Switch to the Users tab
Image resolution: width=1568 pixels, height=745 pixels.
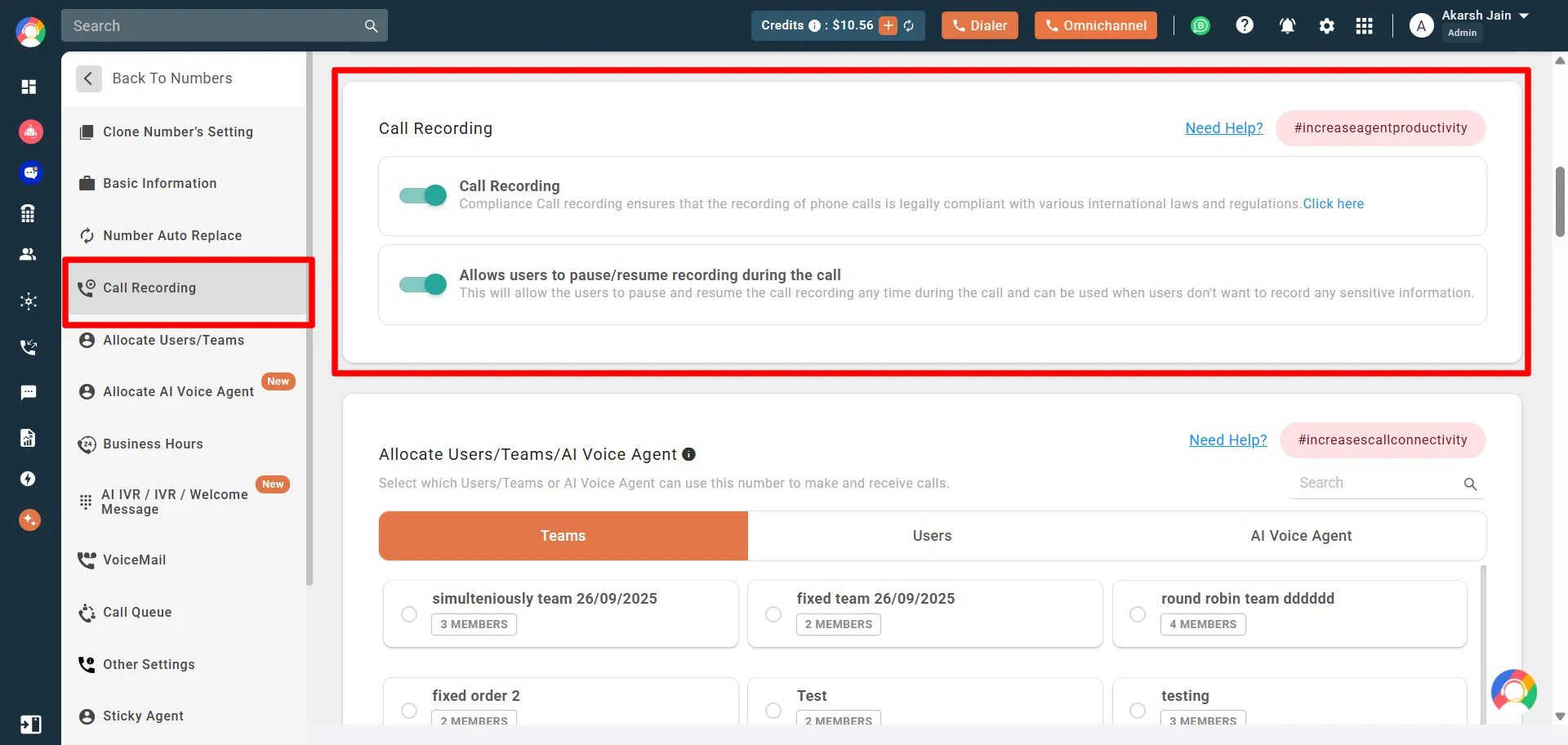(932, 536)
